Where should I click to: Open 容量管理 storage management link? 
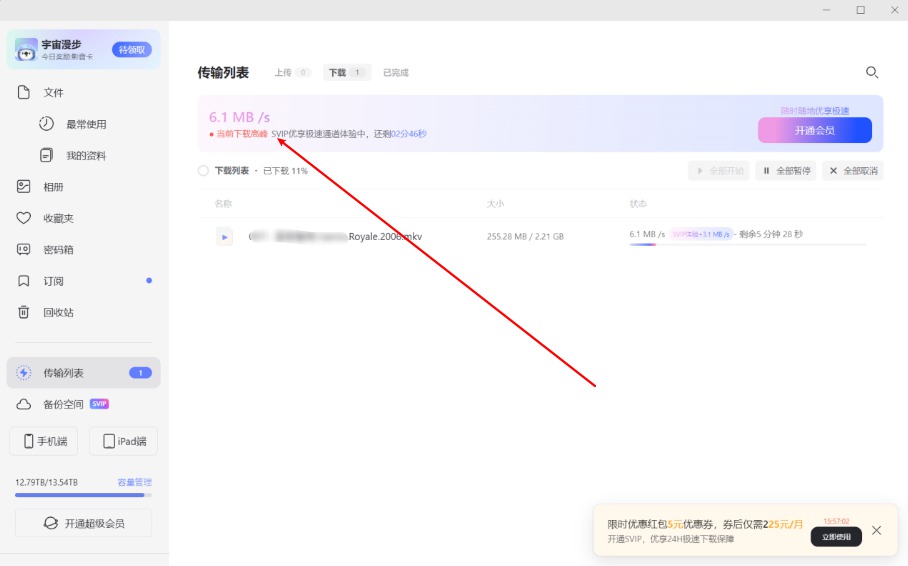(134, 482)
